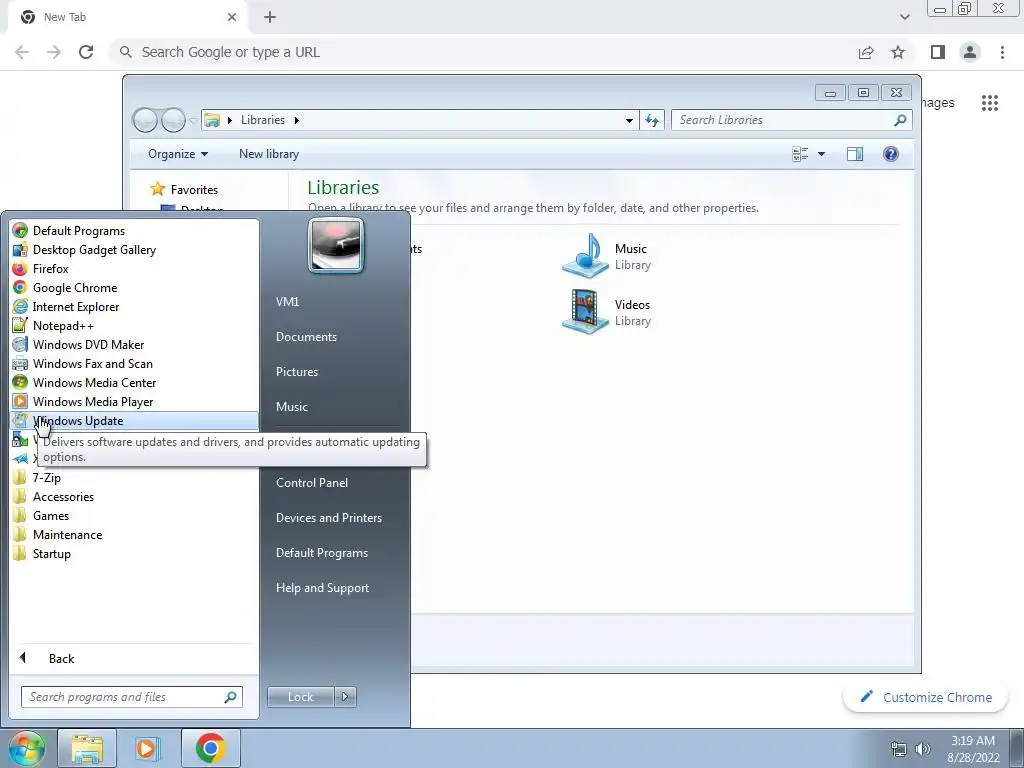Click the user account picture

click(336, 245)
